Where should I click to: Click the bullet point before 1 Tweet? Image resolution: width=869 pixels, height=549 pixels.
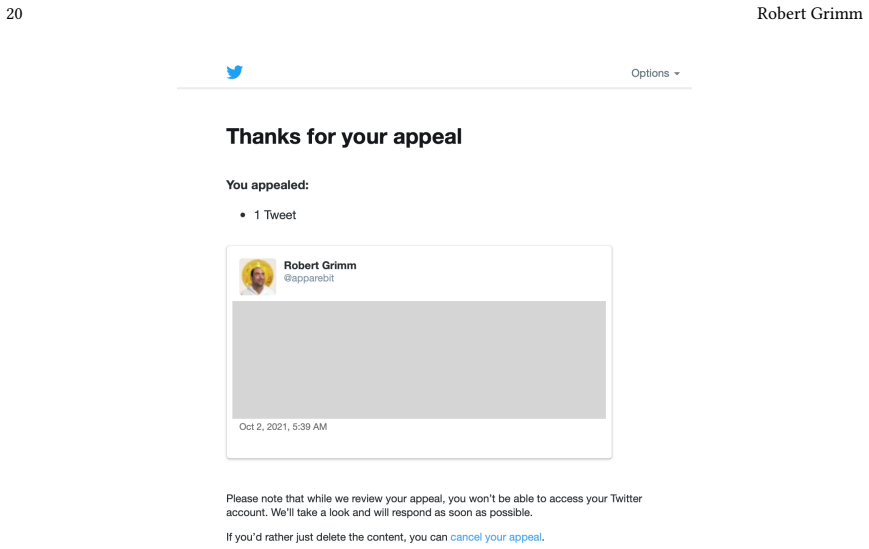[x=243, y=215]
